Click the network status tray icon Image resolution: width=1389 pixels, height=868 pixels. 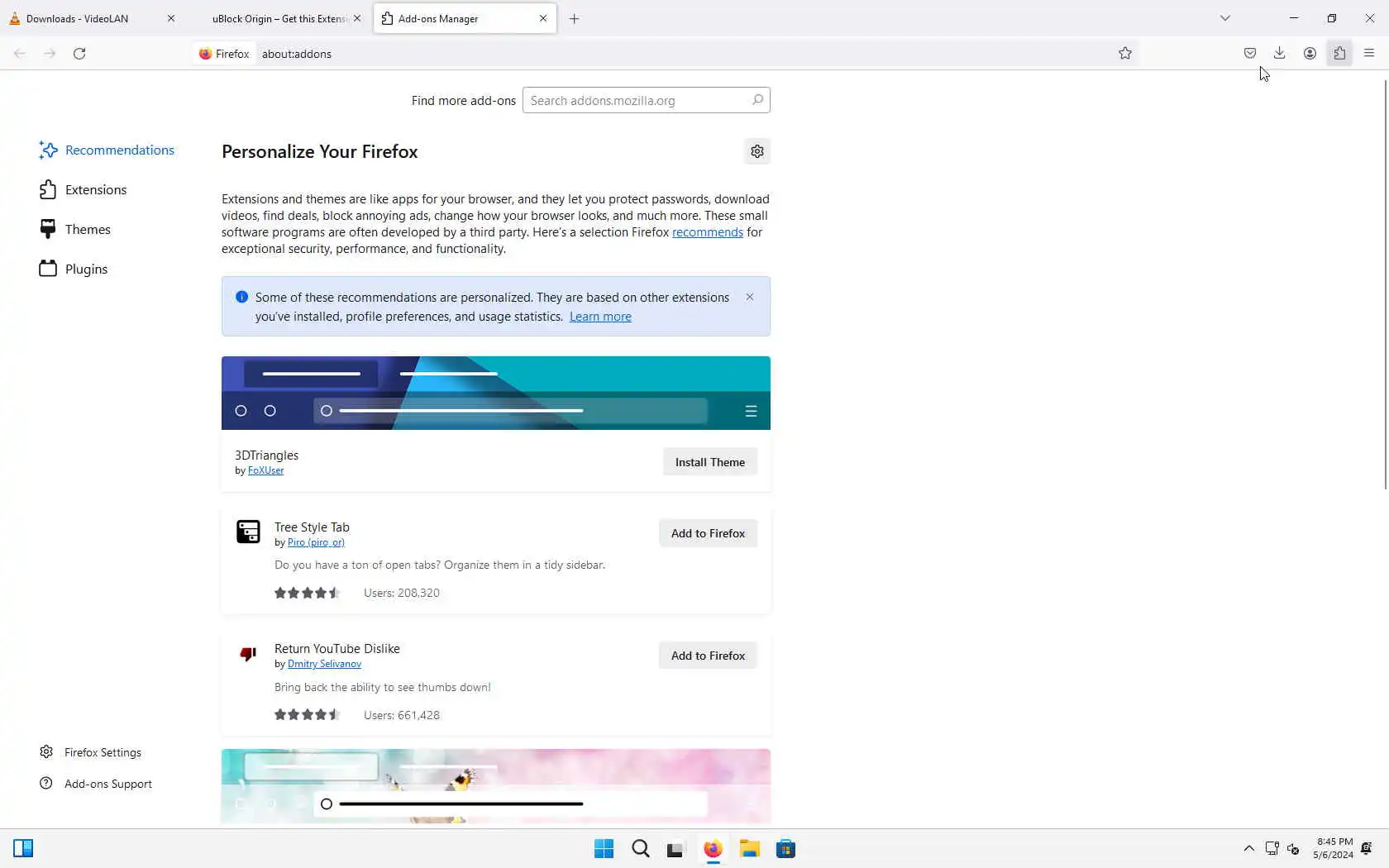coord(1272,849)
